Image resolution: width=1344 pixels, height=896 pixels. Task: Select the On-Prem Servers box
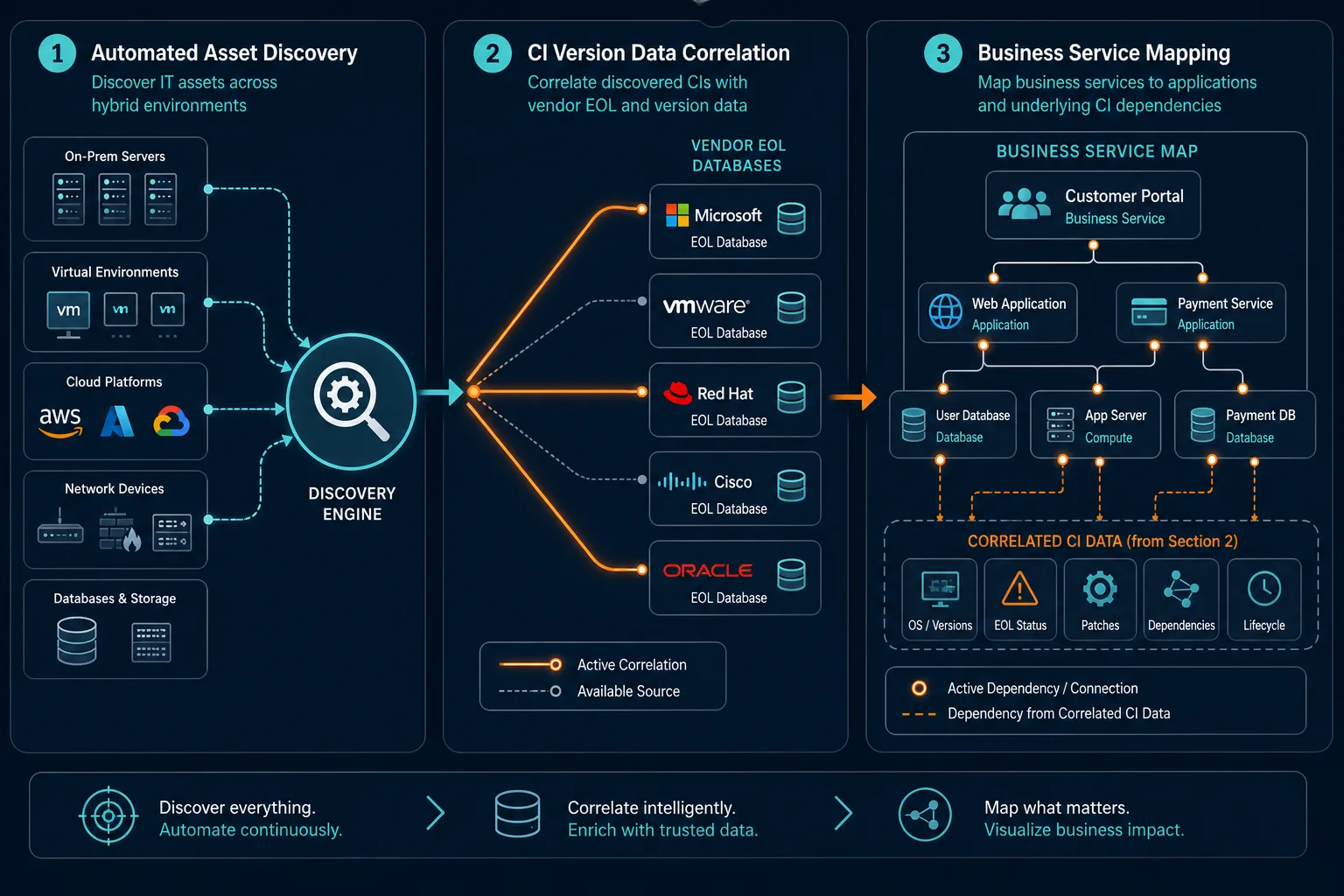(x=115, y=189)
